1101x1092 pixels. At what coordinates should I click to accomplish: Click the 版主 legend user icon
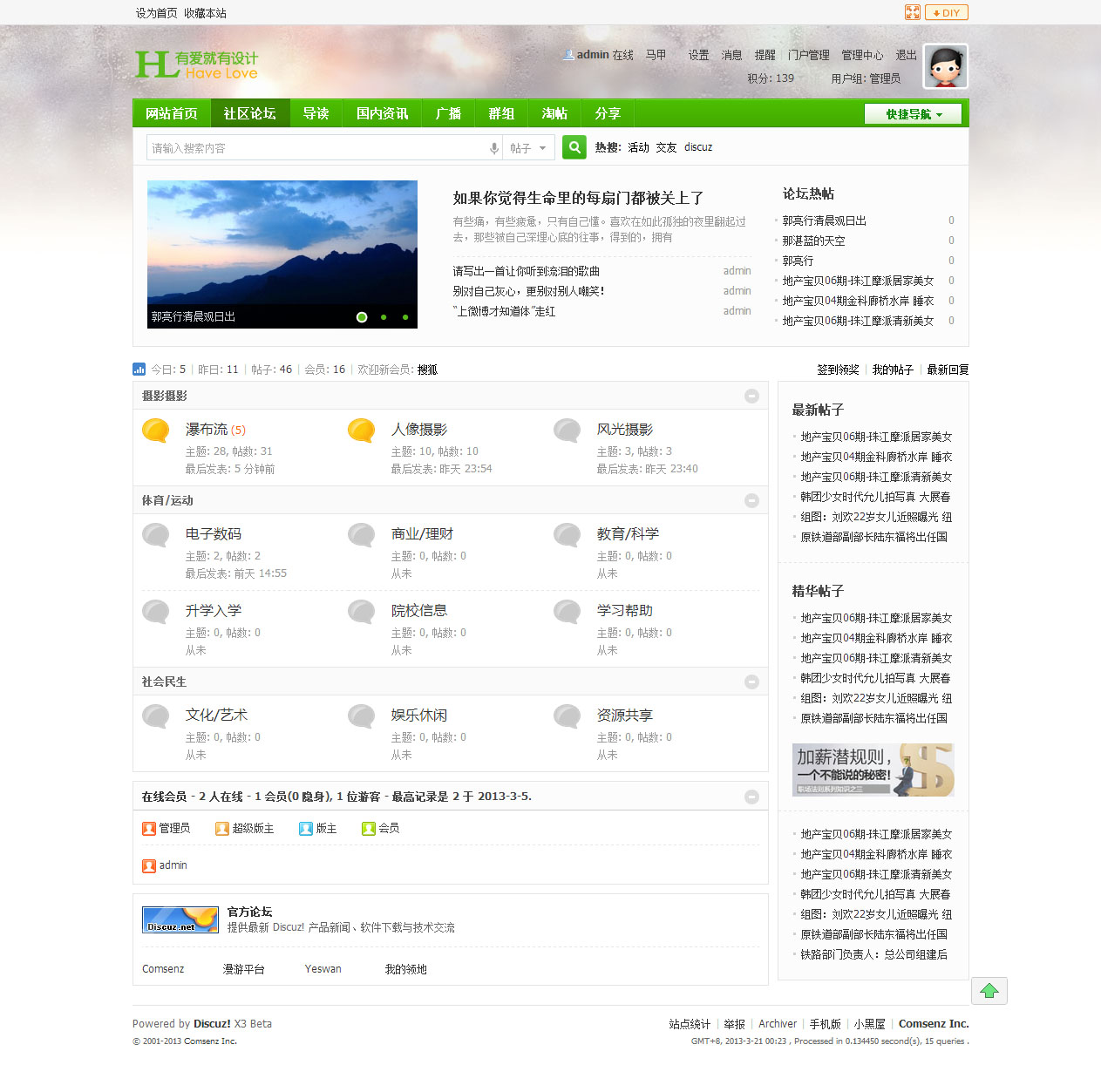pos(306,829)
